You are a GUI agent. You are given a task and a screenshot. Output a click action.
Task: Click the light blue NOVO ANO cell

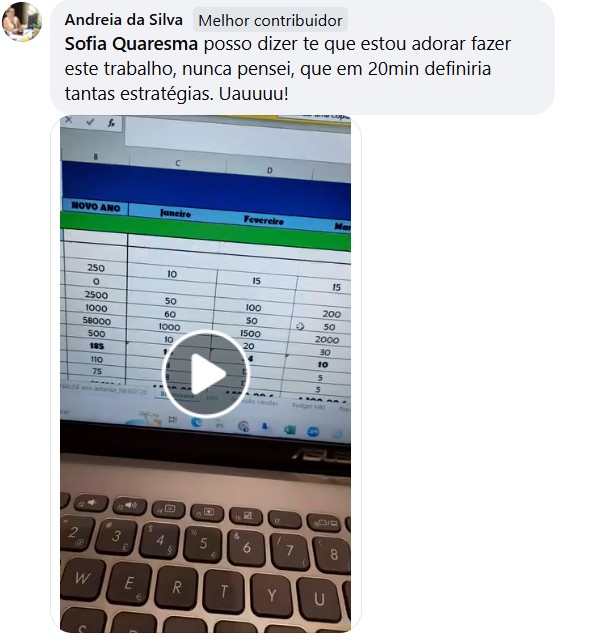96,207
